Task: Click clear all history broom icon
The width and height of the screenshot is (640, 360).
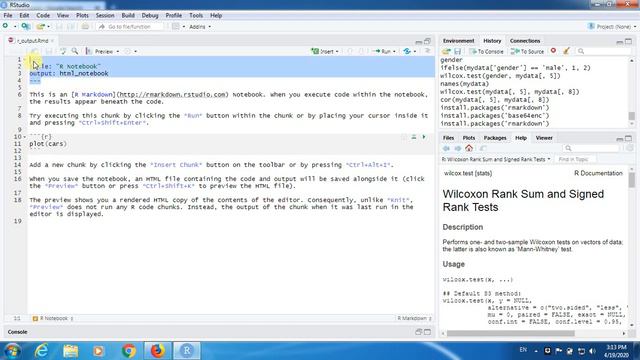Action: pos(566,51)
